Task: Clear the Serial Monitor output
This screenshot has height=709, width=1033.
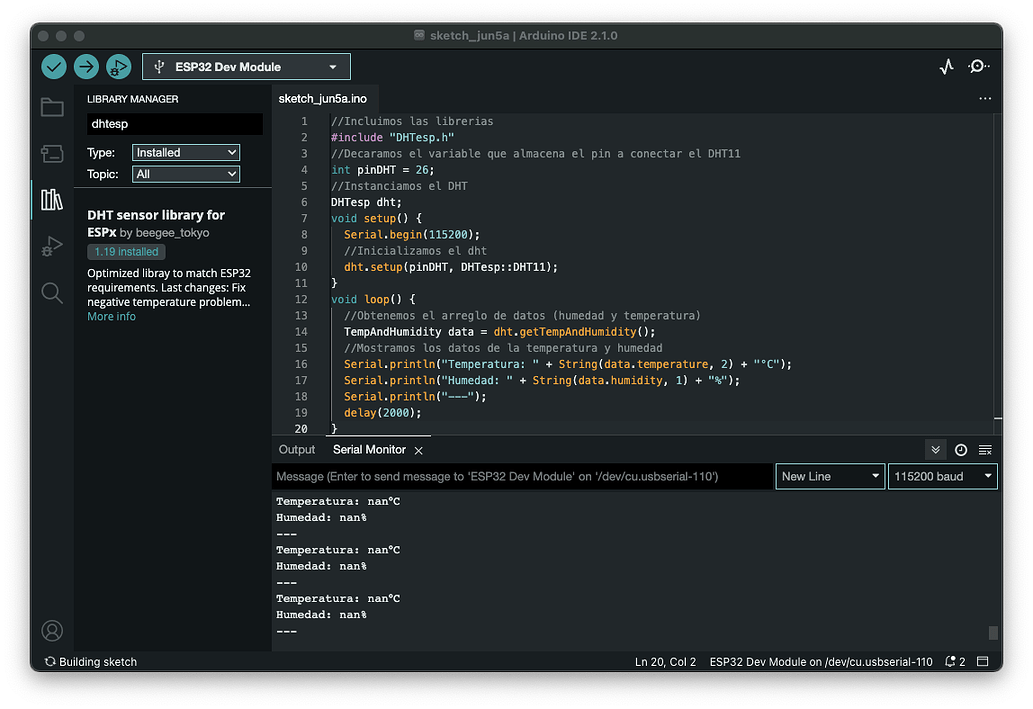Action: click(x=986, y=450)
